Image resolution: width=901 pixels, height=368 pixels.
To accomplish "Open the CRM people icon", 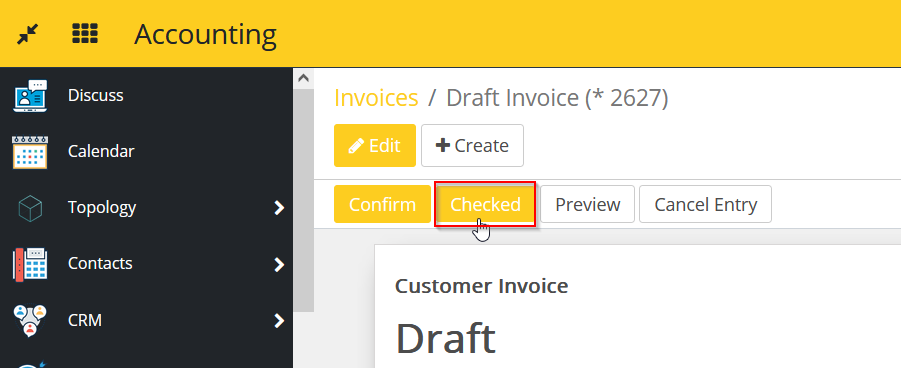I will point(30,320).
